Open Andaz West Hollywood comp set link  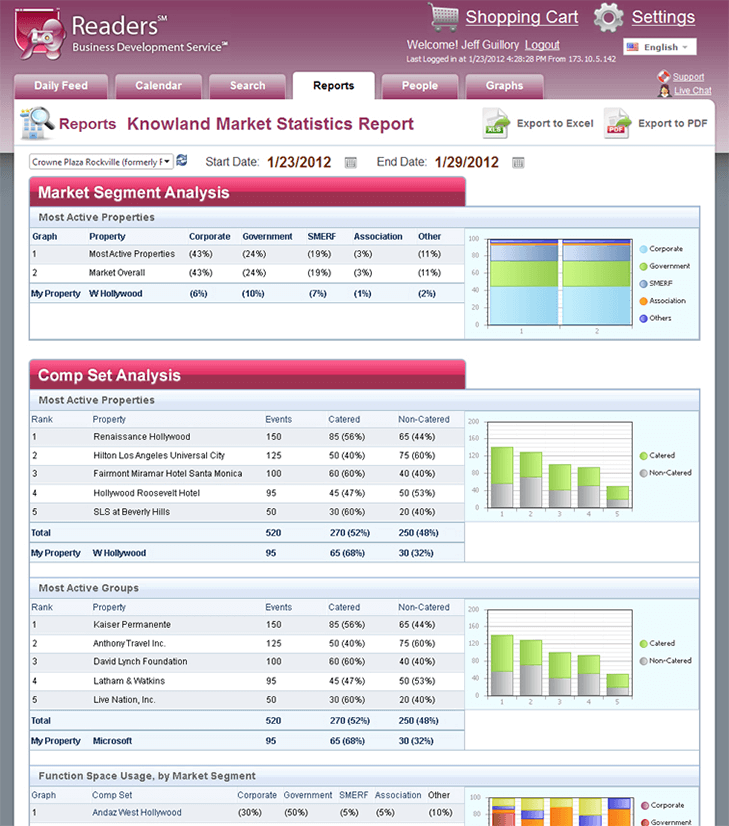tap(136, 812)
